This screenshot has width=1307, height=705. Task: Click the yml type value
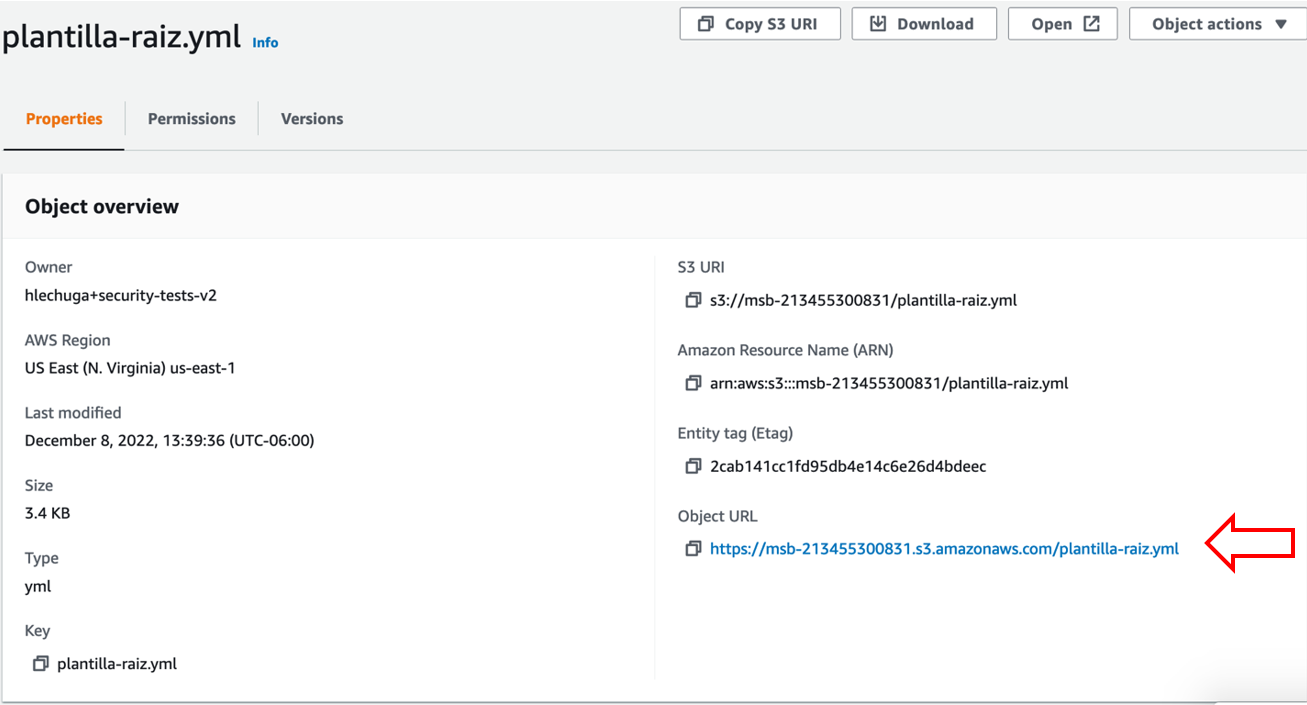38,586
